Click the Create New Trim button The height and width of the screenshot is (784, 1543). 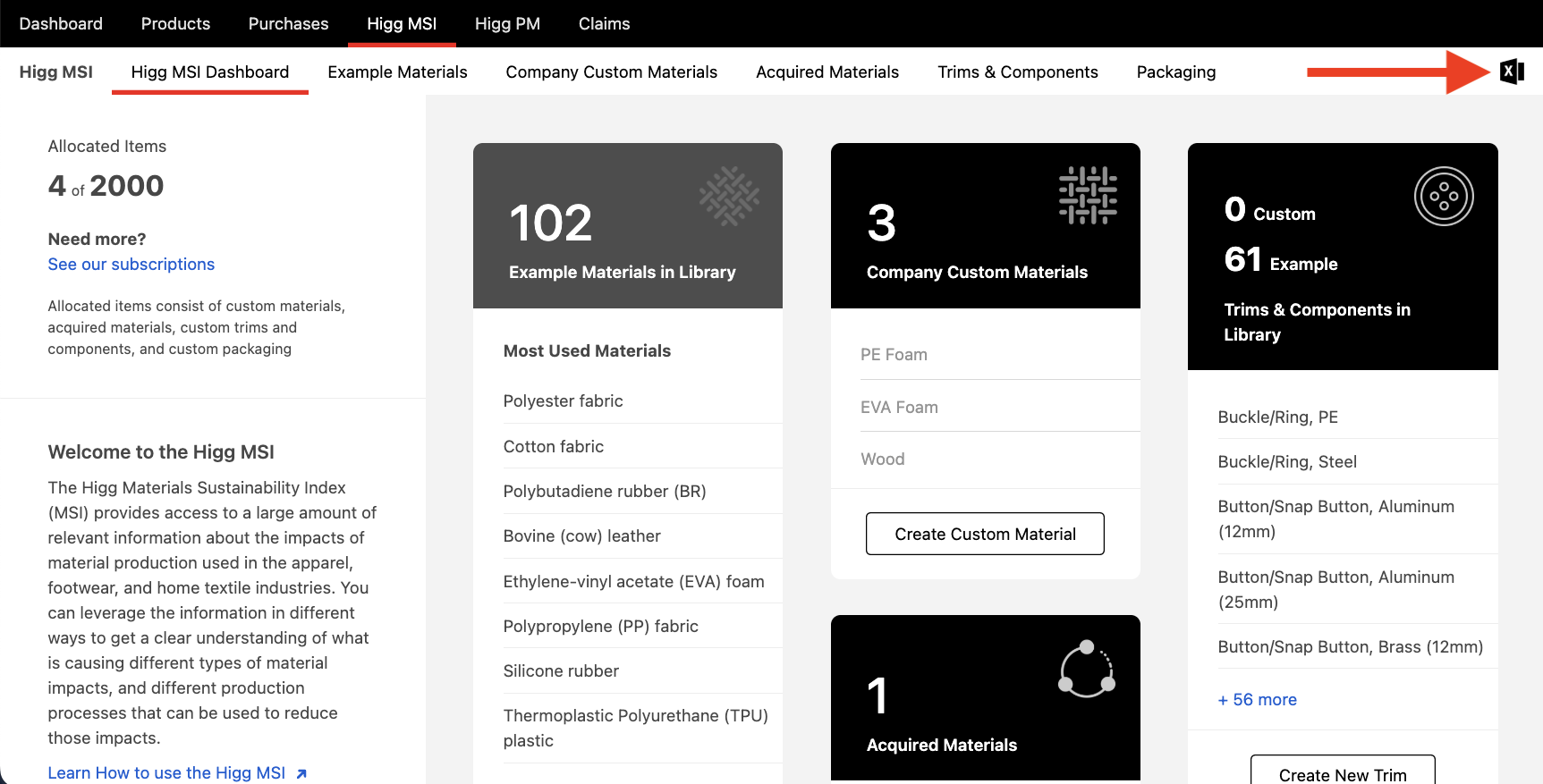click(x=1343, y=770)
